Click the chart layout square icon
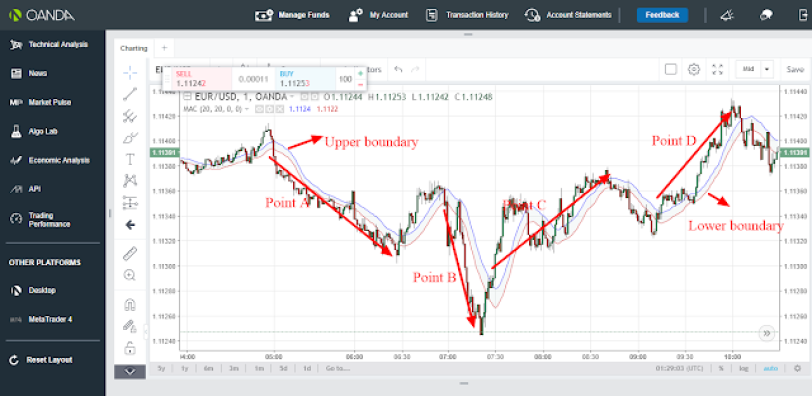The height and width of the screenshot is (396, 812). tap(671, 69)
